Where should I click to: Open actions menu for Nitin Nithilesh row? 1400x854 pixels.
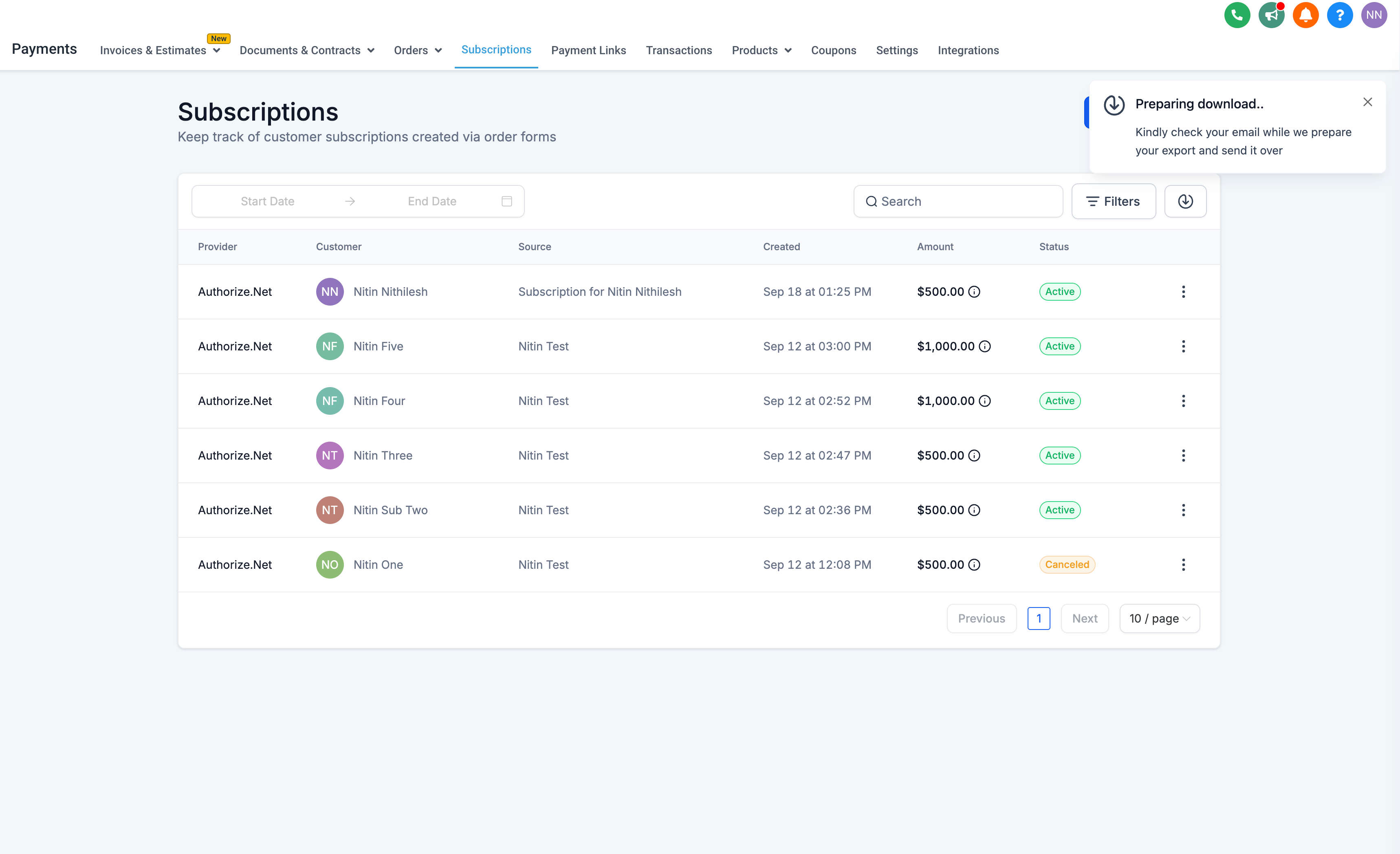[x=1184, y=292]
